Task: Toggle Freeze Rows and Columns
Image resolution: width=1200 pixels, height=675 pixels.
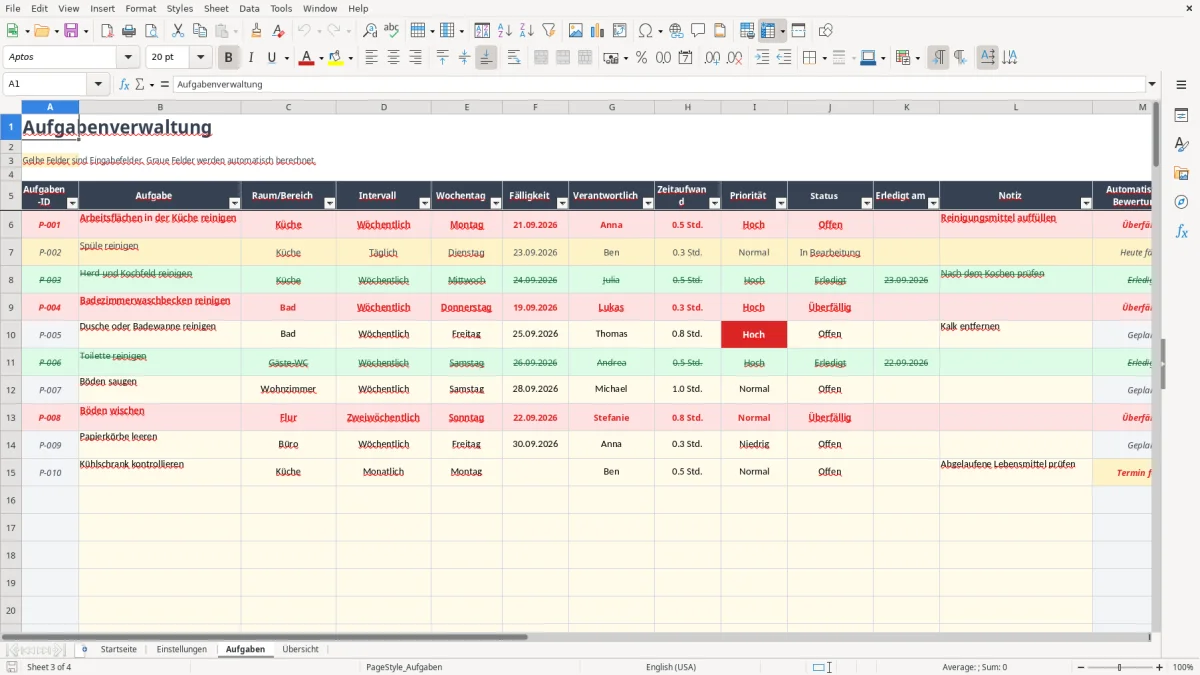Action: click(x=768, y=31)
